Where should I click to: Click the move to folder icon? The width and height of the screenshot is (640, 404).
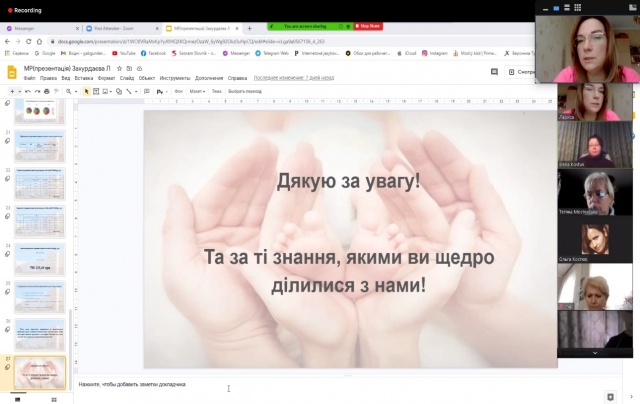tap(129, 69)
